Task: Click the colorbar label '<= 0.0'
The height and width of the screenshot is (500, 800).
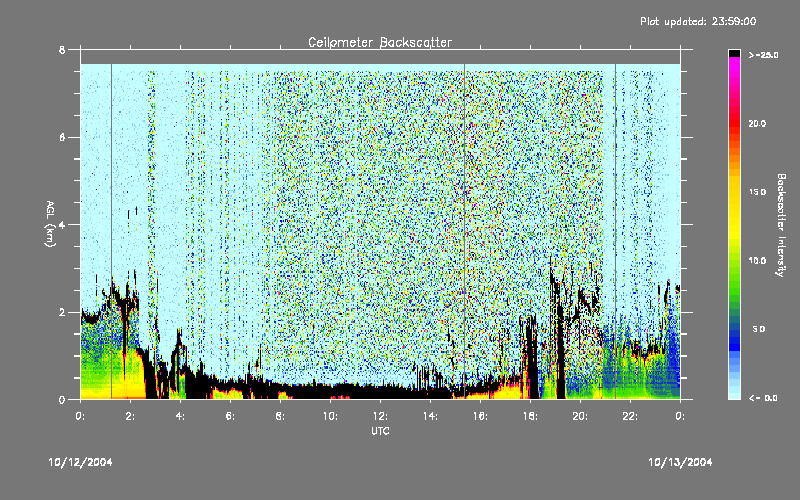Action: click(763, 398)
